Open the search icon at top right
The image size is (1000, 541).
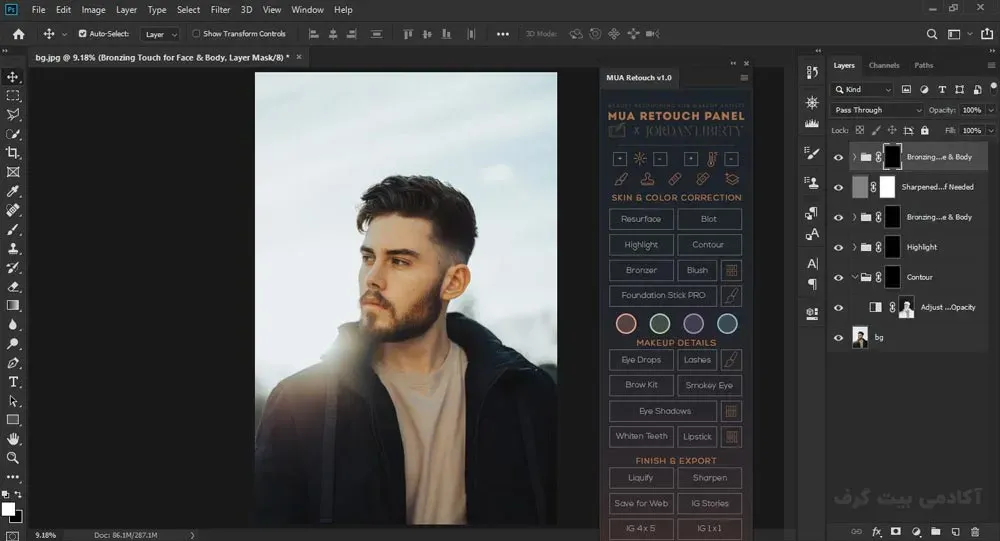(932, 34)
